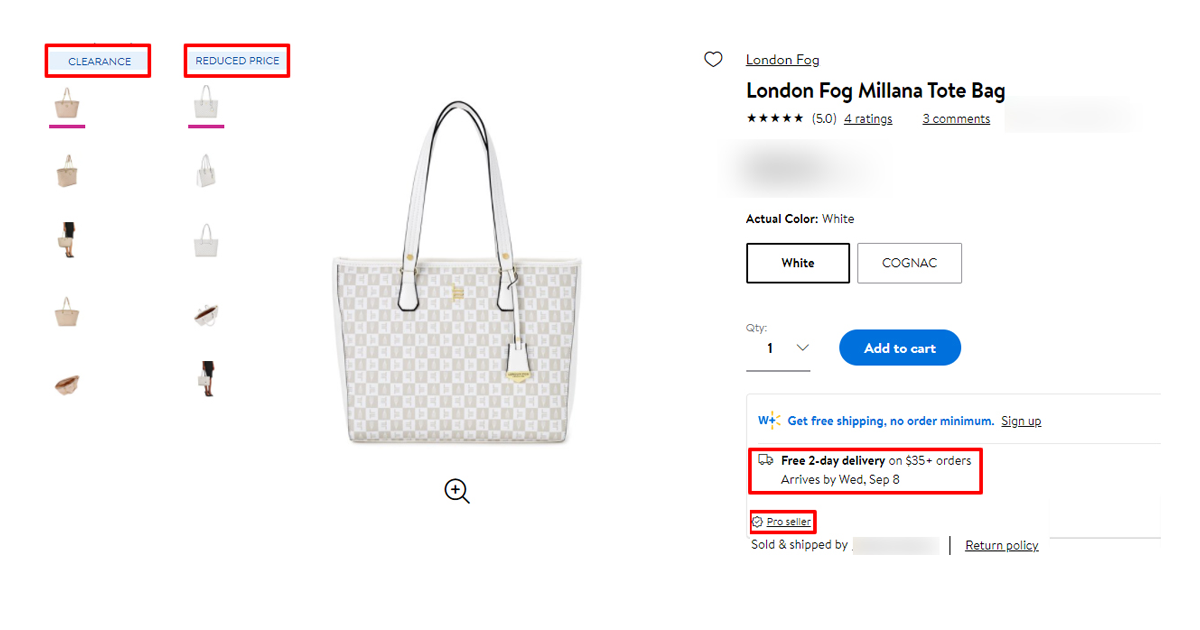
Task: Click the delivery truck icon
Action: pyautogui.click(x=764, y=460)
